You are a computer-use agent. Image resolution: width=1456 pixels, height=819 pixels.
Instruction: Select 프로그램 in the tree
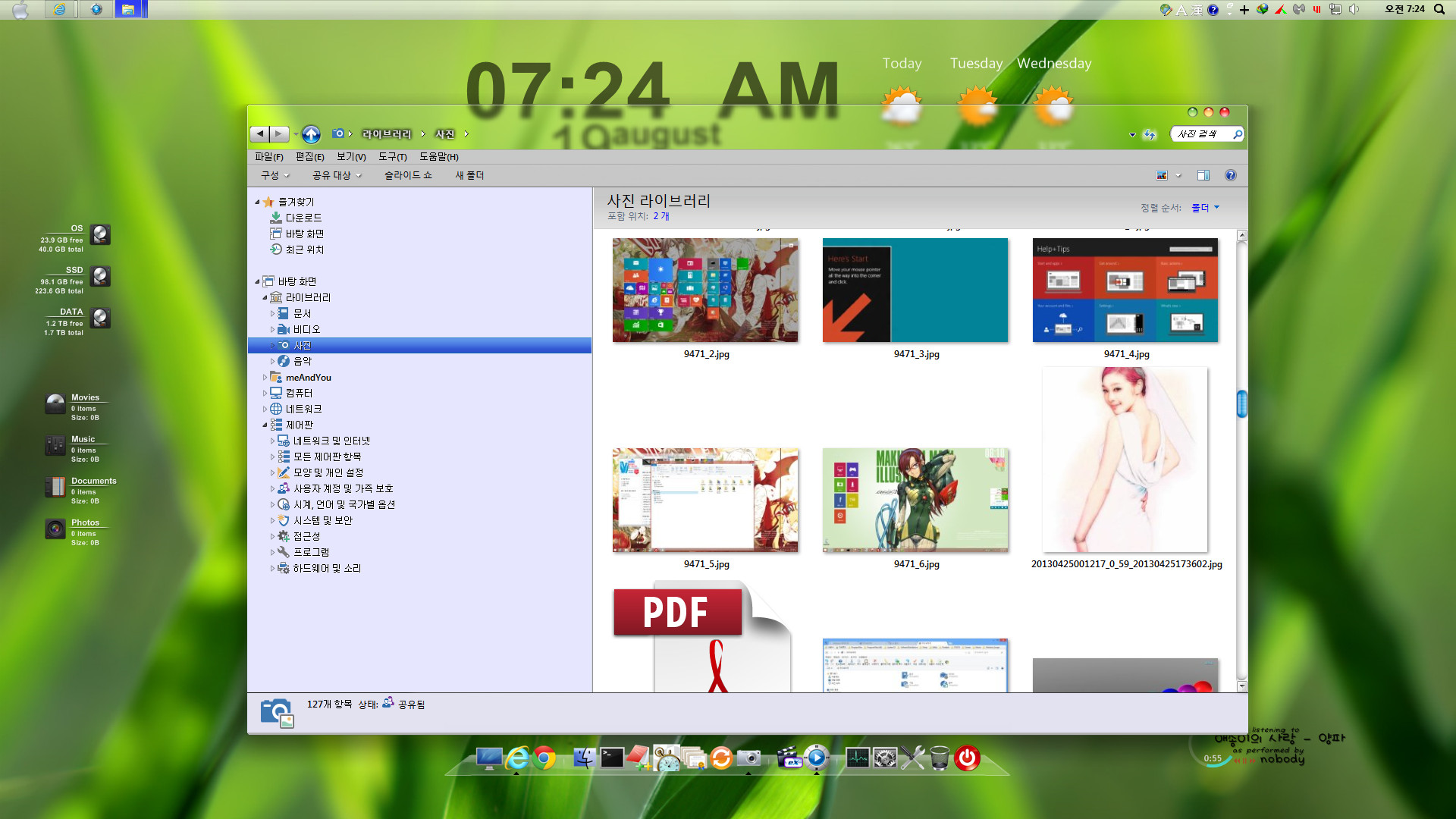[x=311, y=552]
